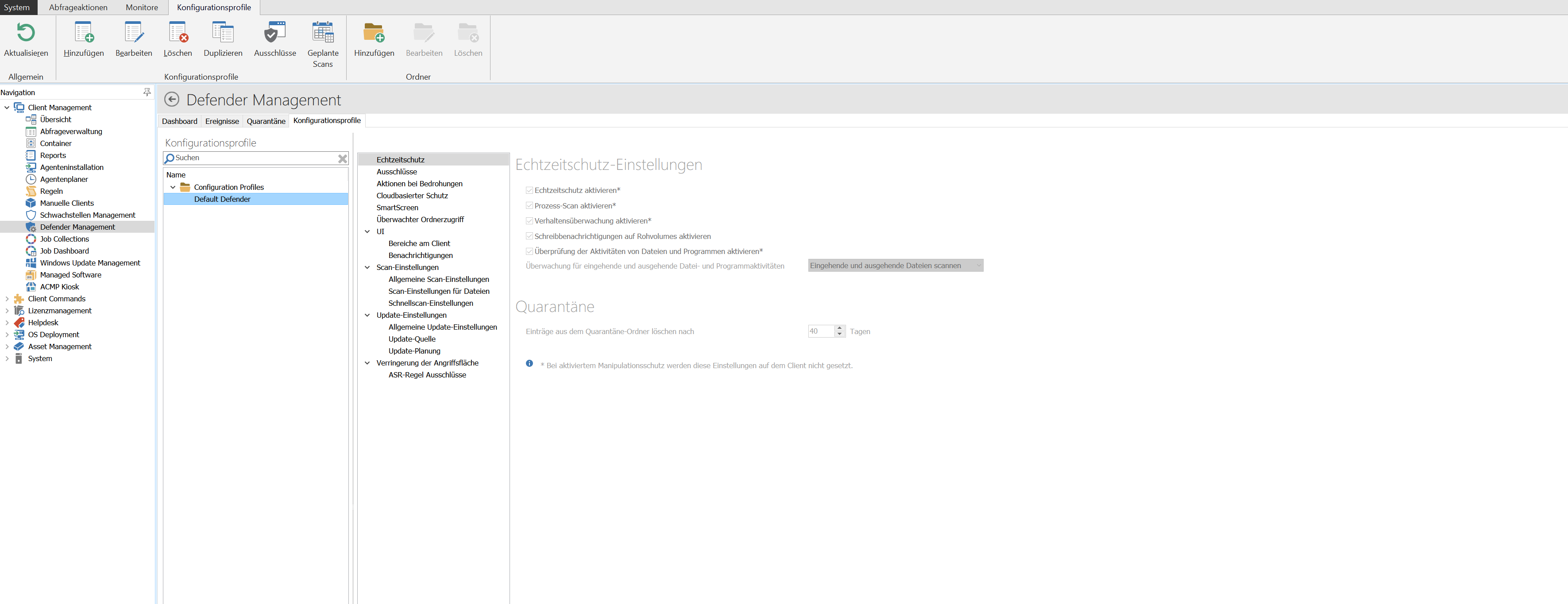1568x604 pixels.
Task: Click the back arrow beside Defender Management
Action: click(172, 100)
